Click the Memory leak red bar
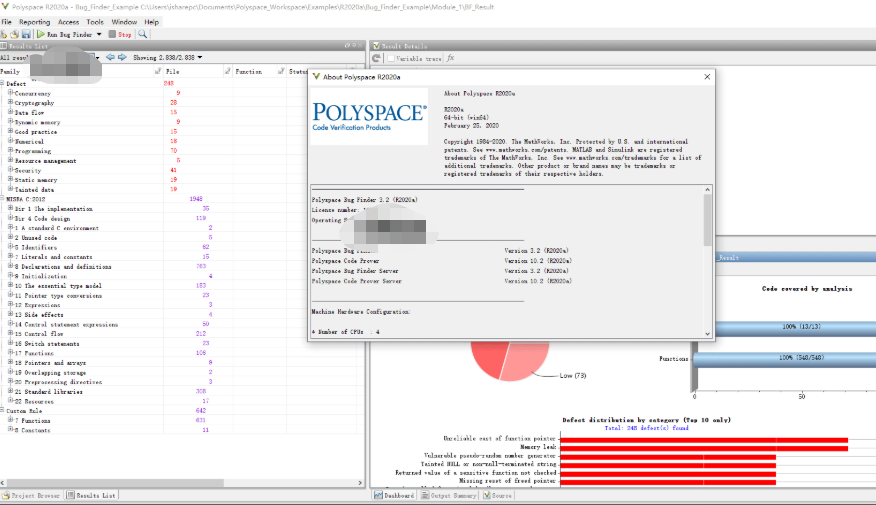 point(704,447)
